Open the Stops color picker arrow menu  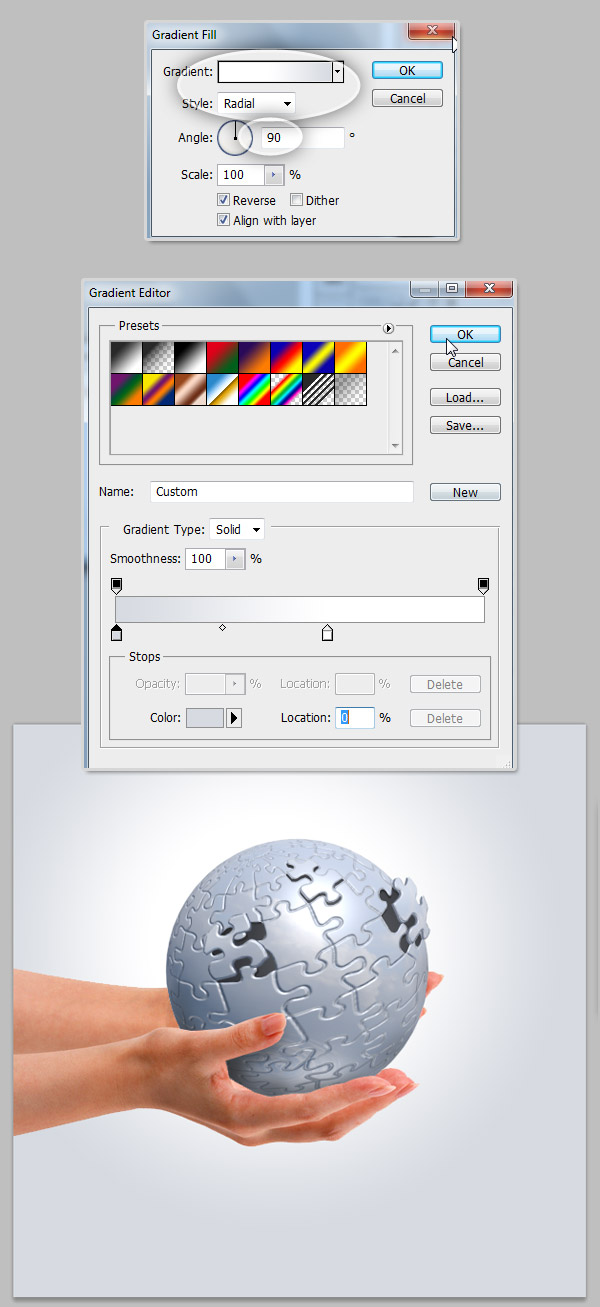click(234, 718)
